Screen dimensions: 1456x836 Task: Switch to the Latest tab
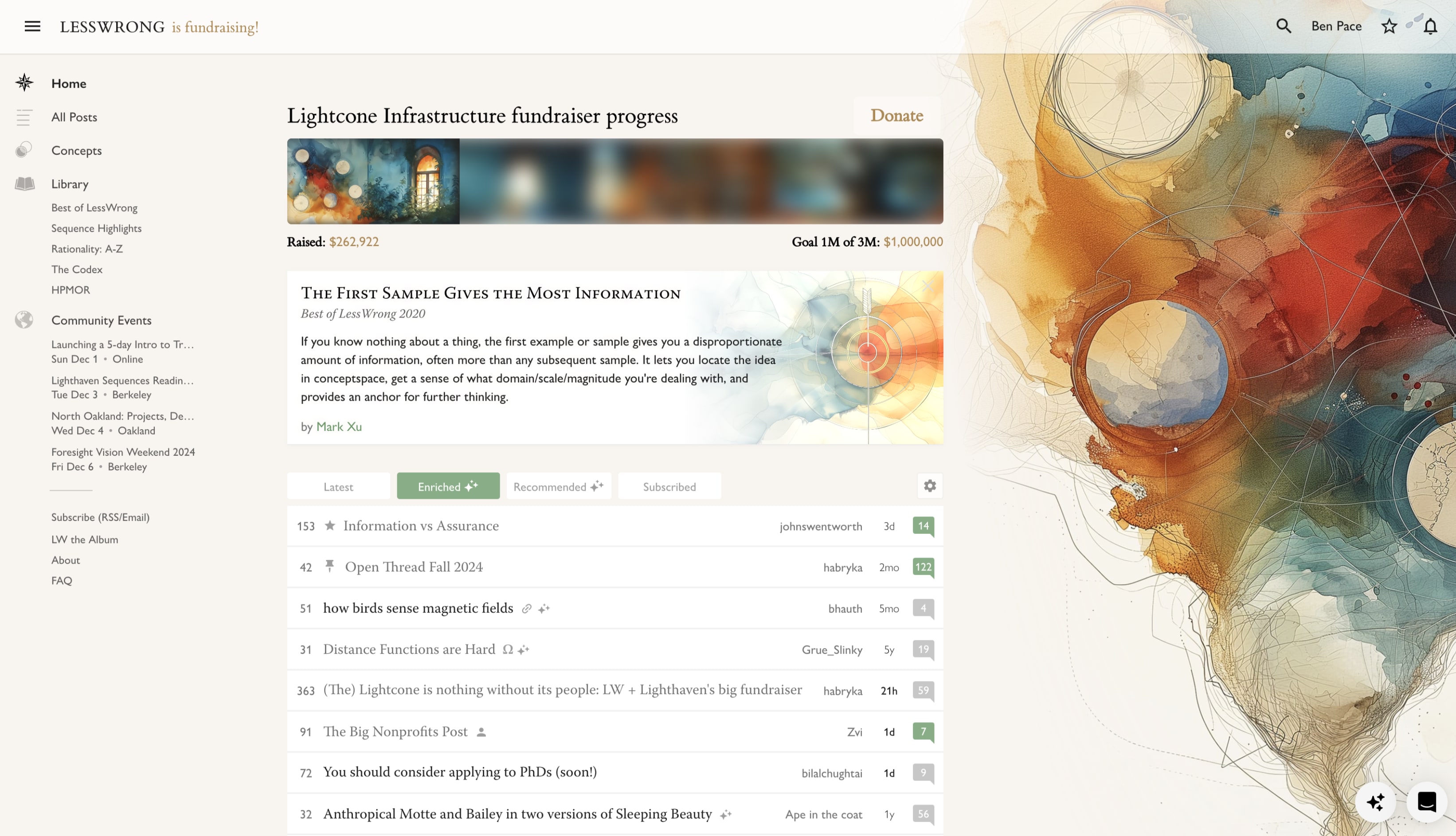pos(338,486)
